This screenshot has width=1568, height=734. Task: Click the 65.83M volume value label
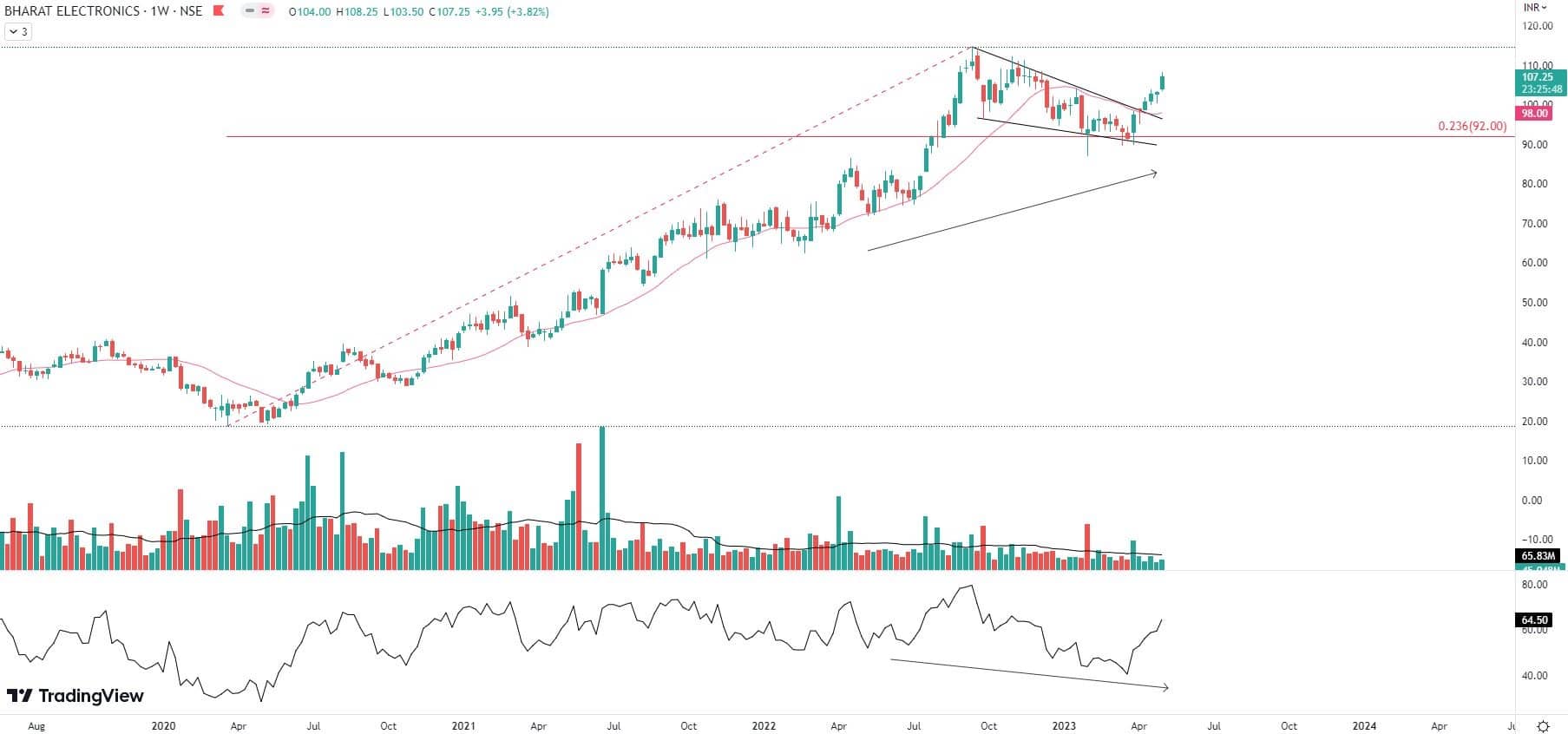pyautogui.click(x=1538, y=556)
